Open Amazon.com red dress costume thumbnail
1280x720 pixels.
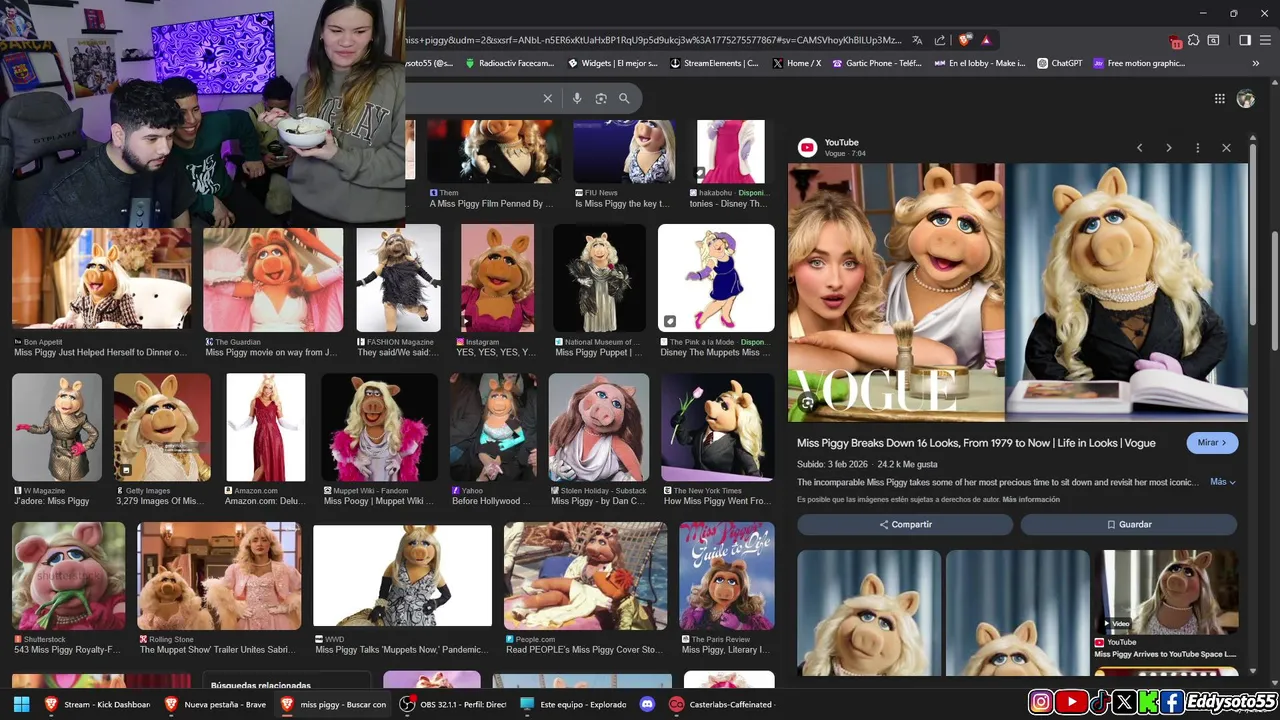click(x=266, y=427)
